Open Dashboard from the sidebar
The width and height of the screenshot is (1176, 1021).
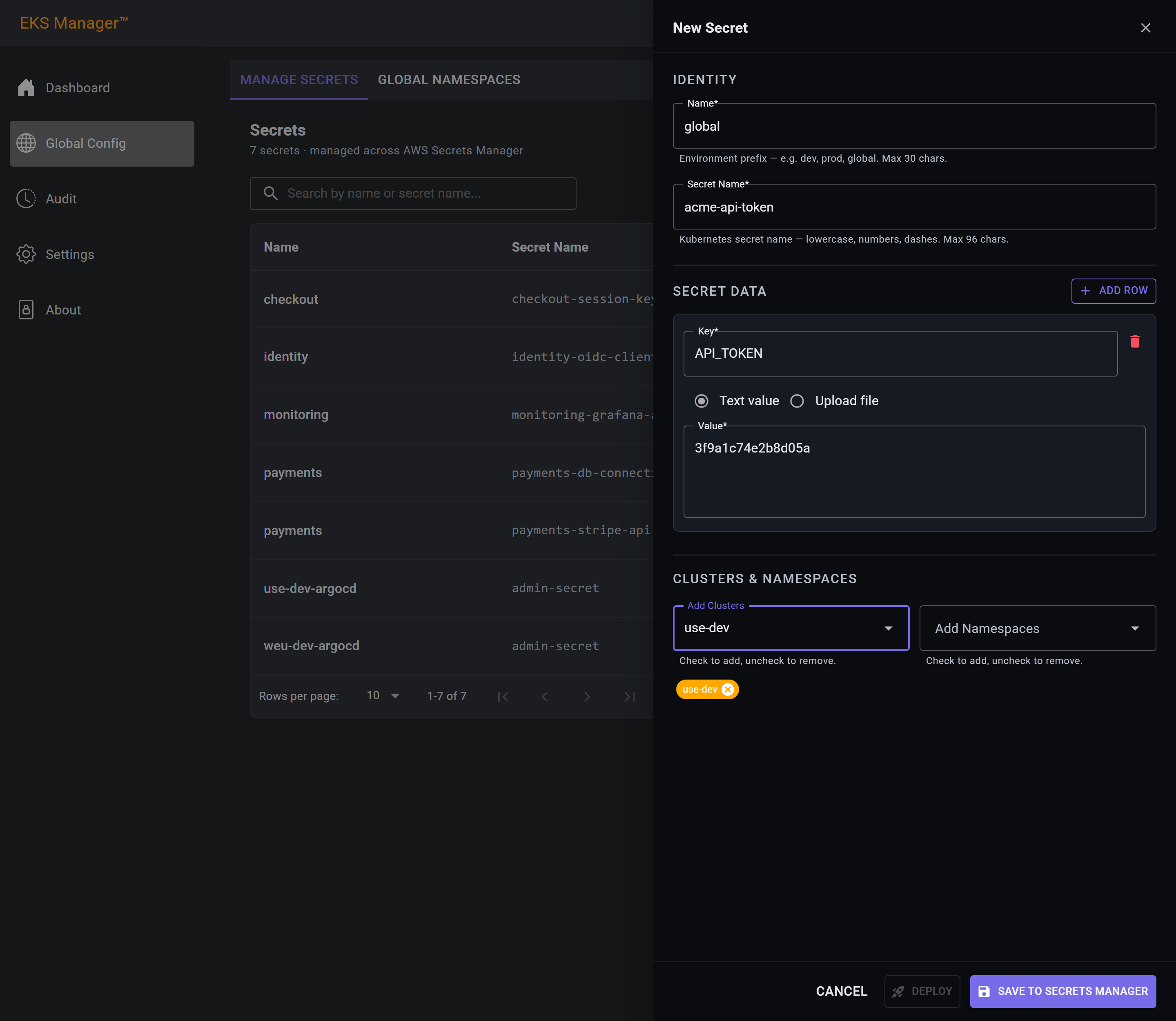click(102, 88)
